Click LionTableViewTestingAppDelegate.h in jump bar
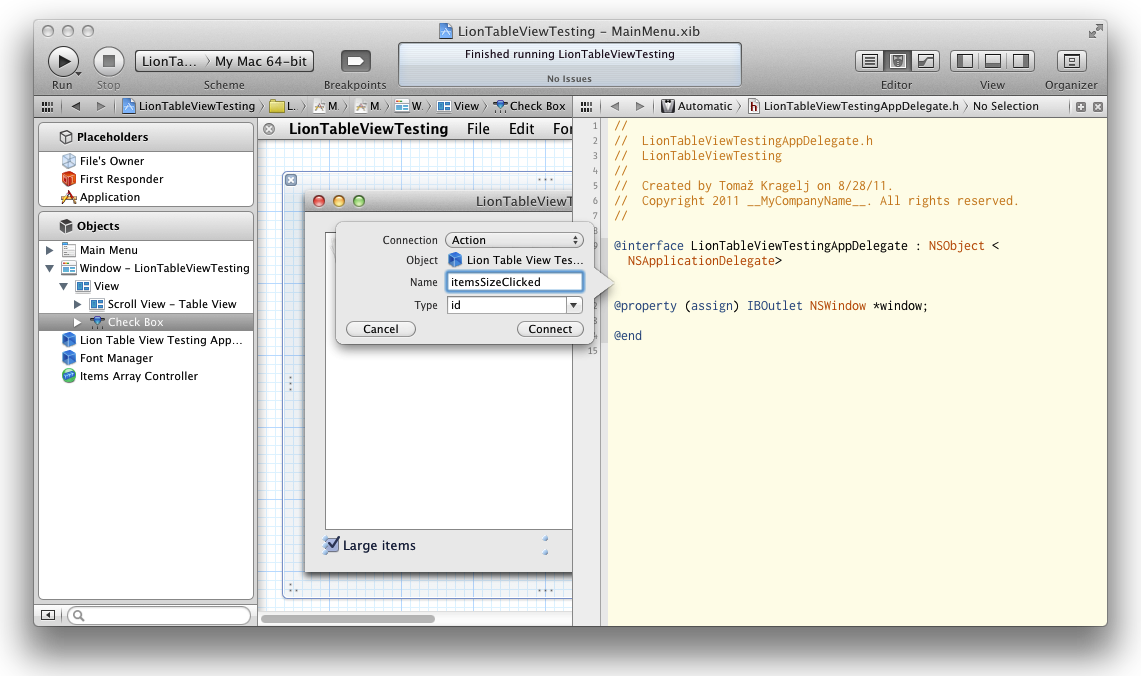Screen dimensions: 1141x676 pos(854,106)
